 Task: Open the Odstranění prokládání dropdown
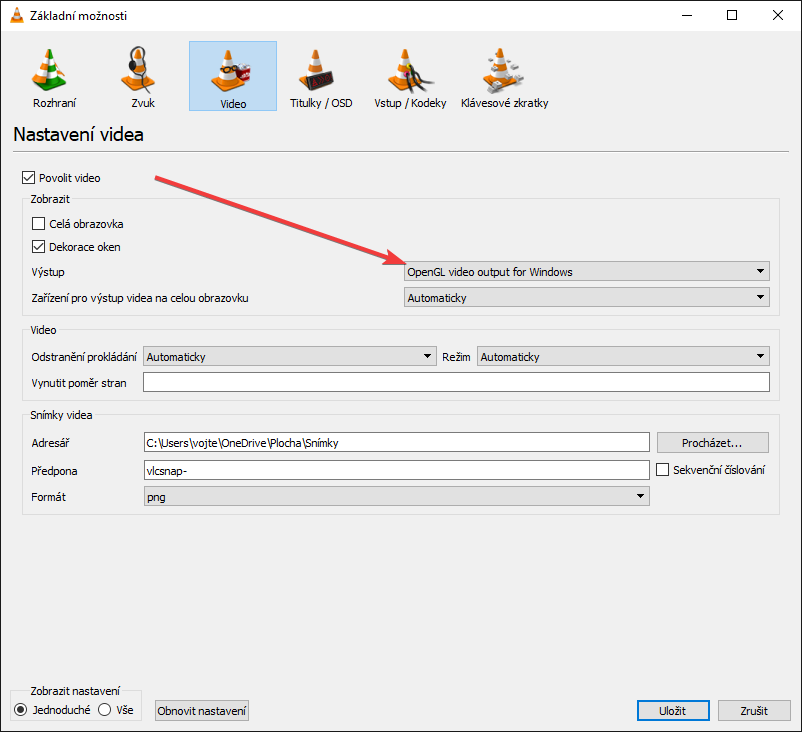(288, 357)
